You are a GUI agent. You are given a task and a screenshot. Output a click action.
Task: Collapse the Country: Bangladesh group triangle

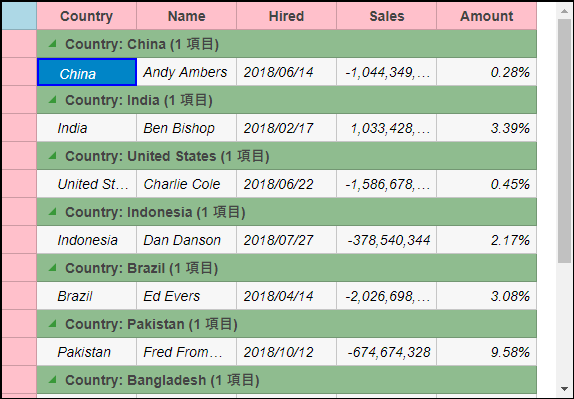tap(53, 380)
